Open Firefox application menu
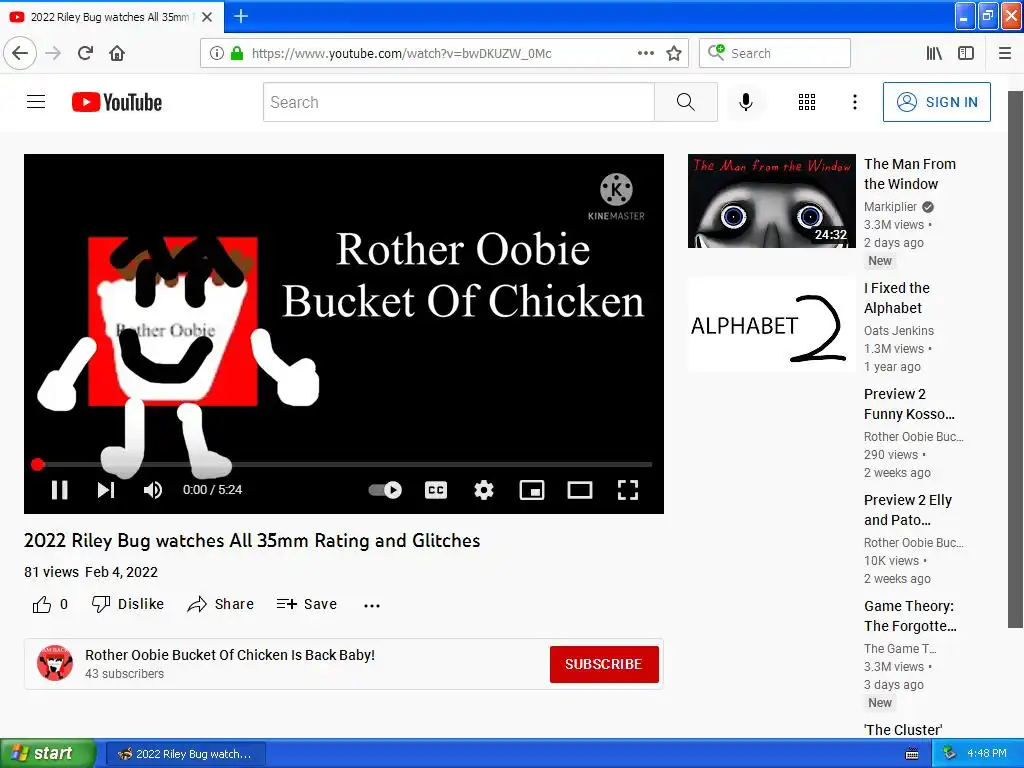 pos(1005,53)
